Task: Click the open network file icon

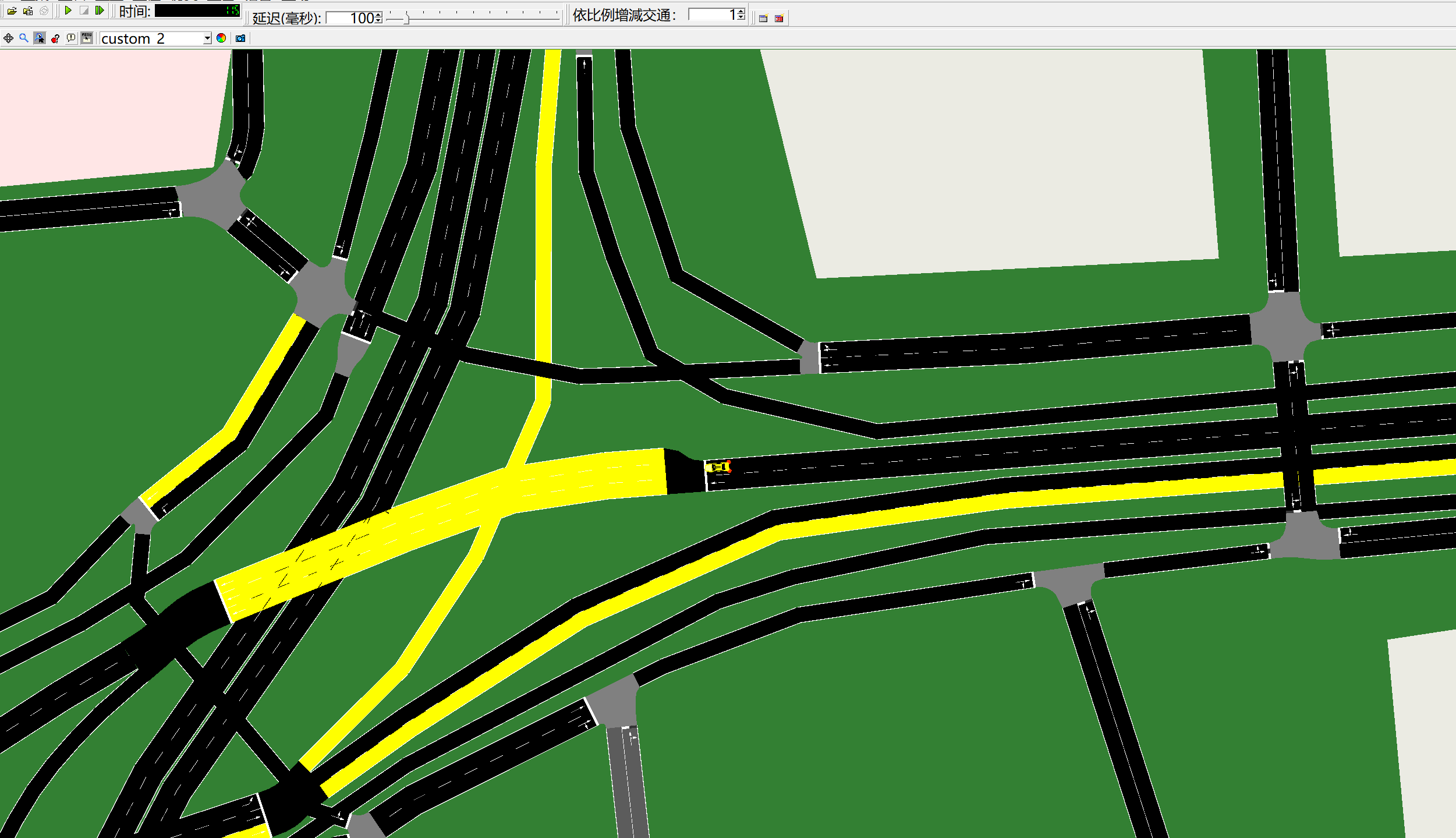Action: pyautogui.click(x=27, y=11)
